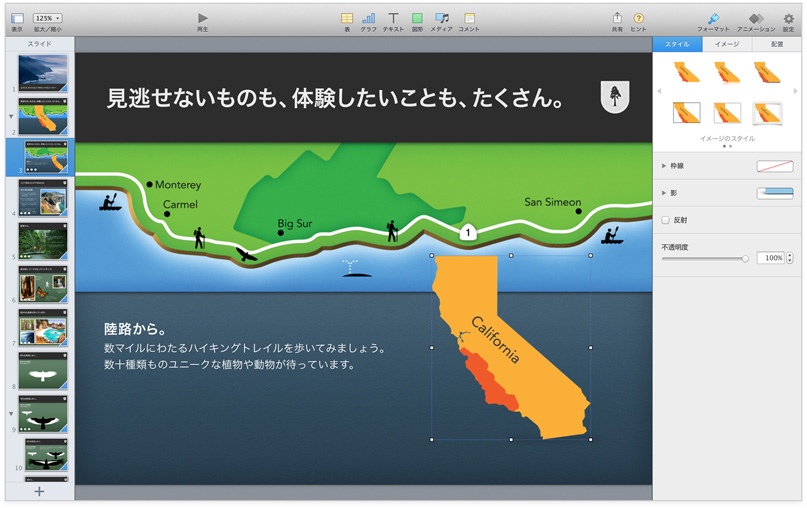Click the 再生 play button
Screen dimensions: 807x508
point(203,18)
